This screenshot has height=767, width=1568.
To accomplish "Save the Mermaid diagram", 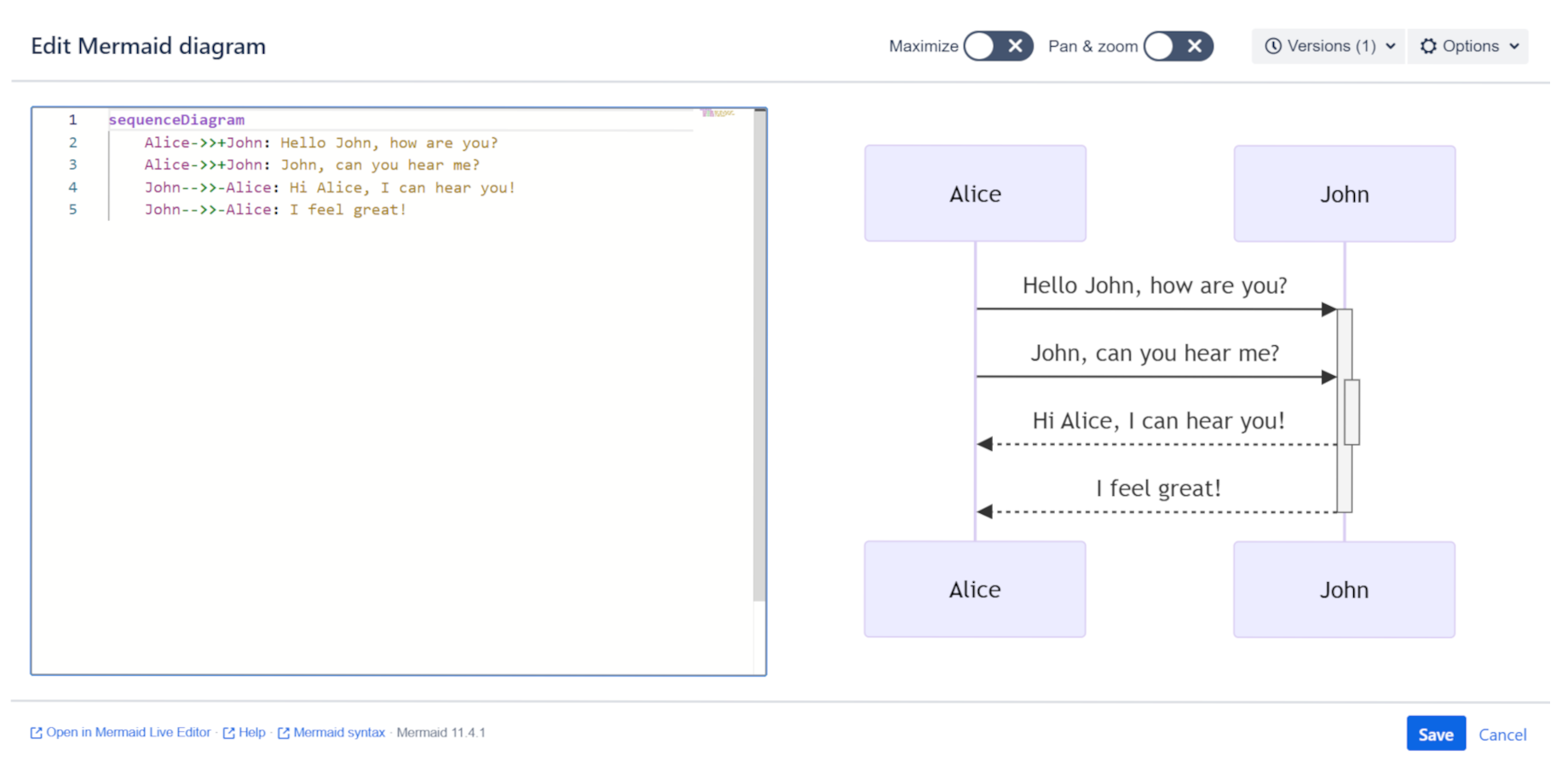I will tap(1435, 734).
